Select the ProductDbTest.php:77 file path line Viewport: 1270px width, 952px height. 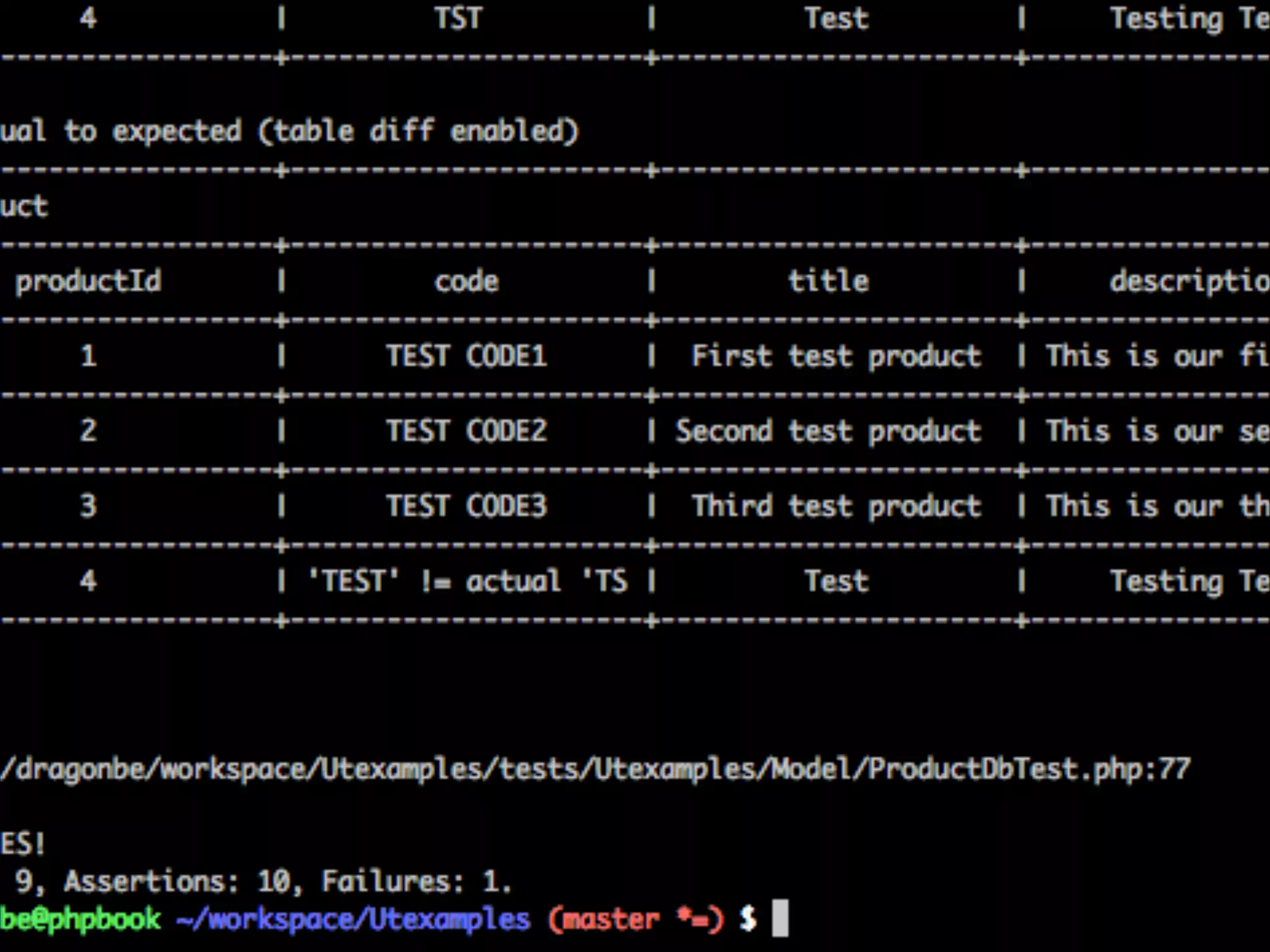pos(595,769)
